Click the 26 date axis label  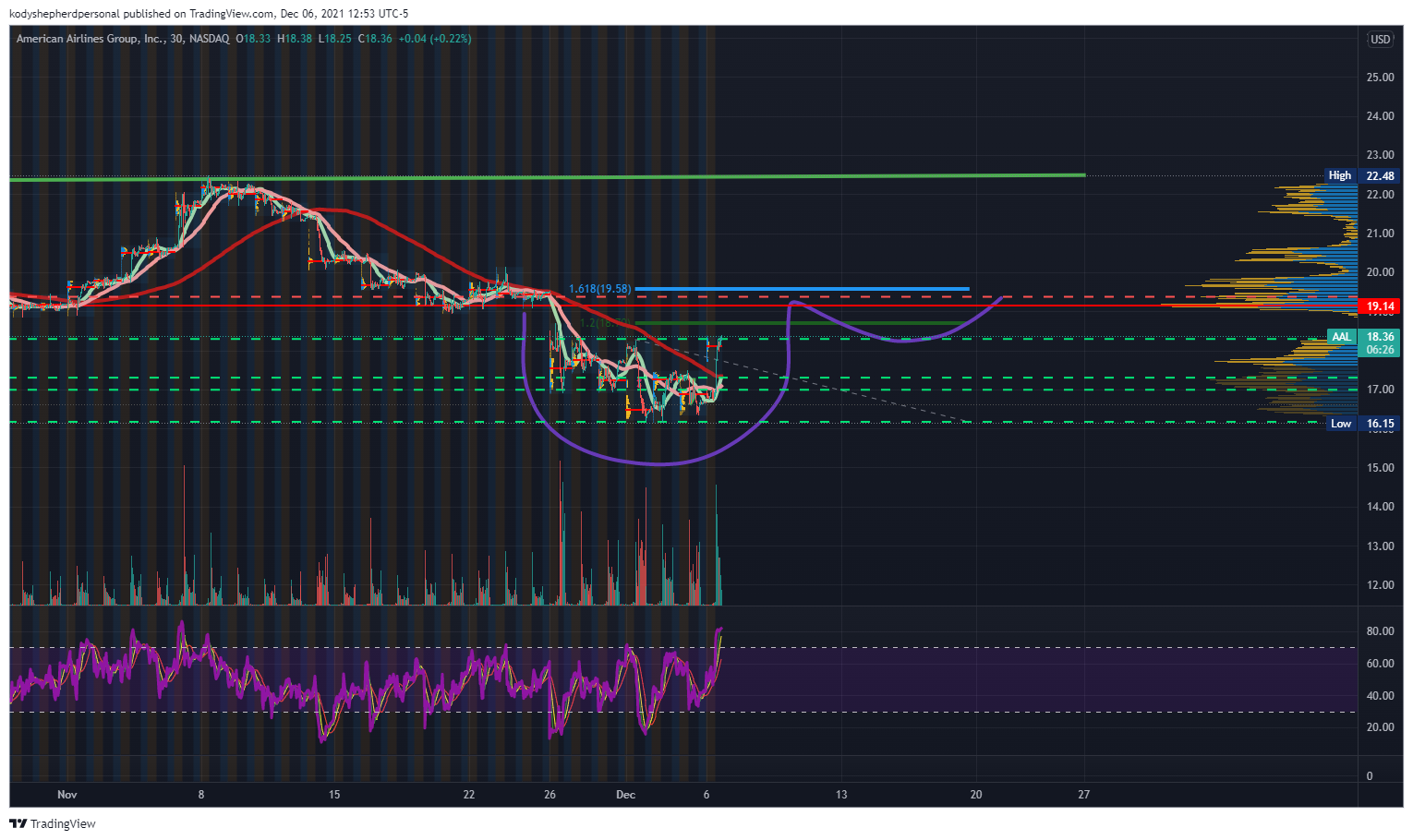550,794
